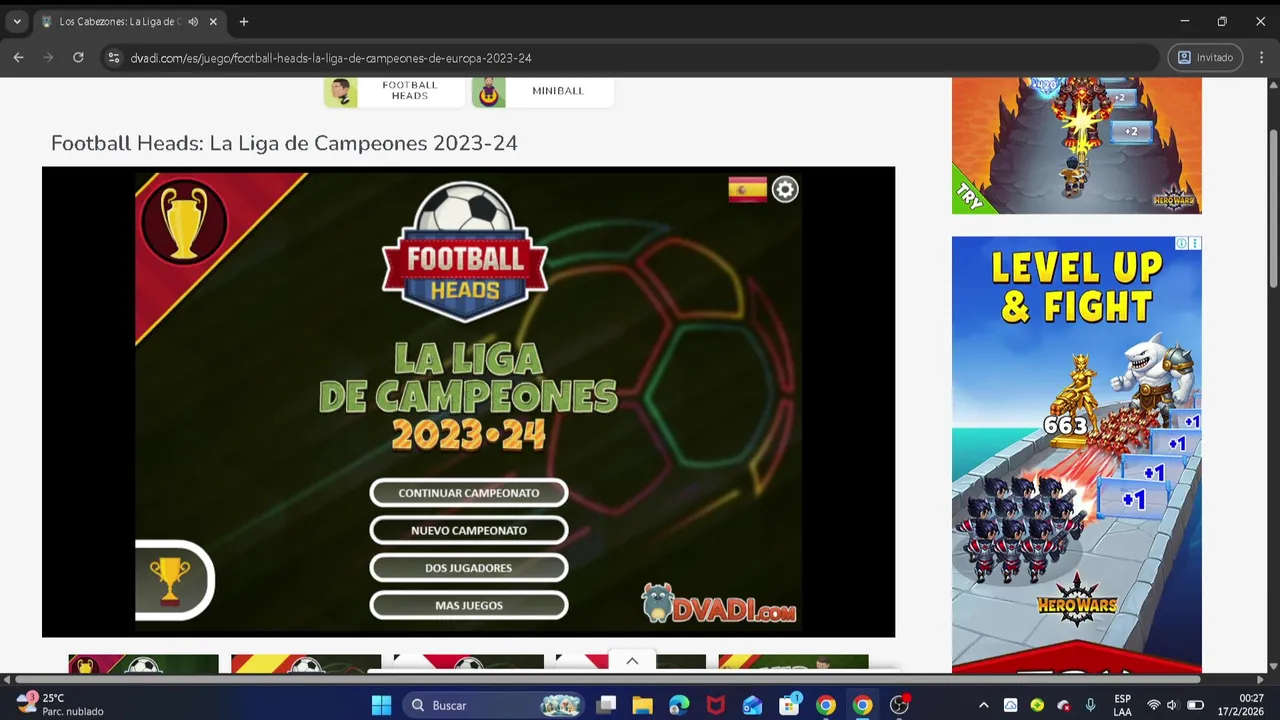
Task: Open the ad options icon beside AdChoices
Action: point(1195,243)
